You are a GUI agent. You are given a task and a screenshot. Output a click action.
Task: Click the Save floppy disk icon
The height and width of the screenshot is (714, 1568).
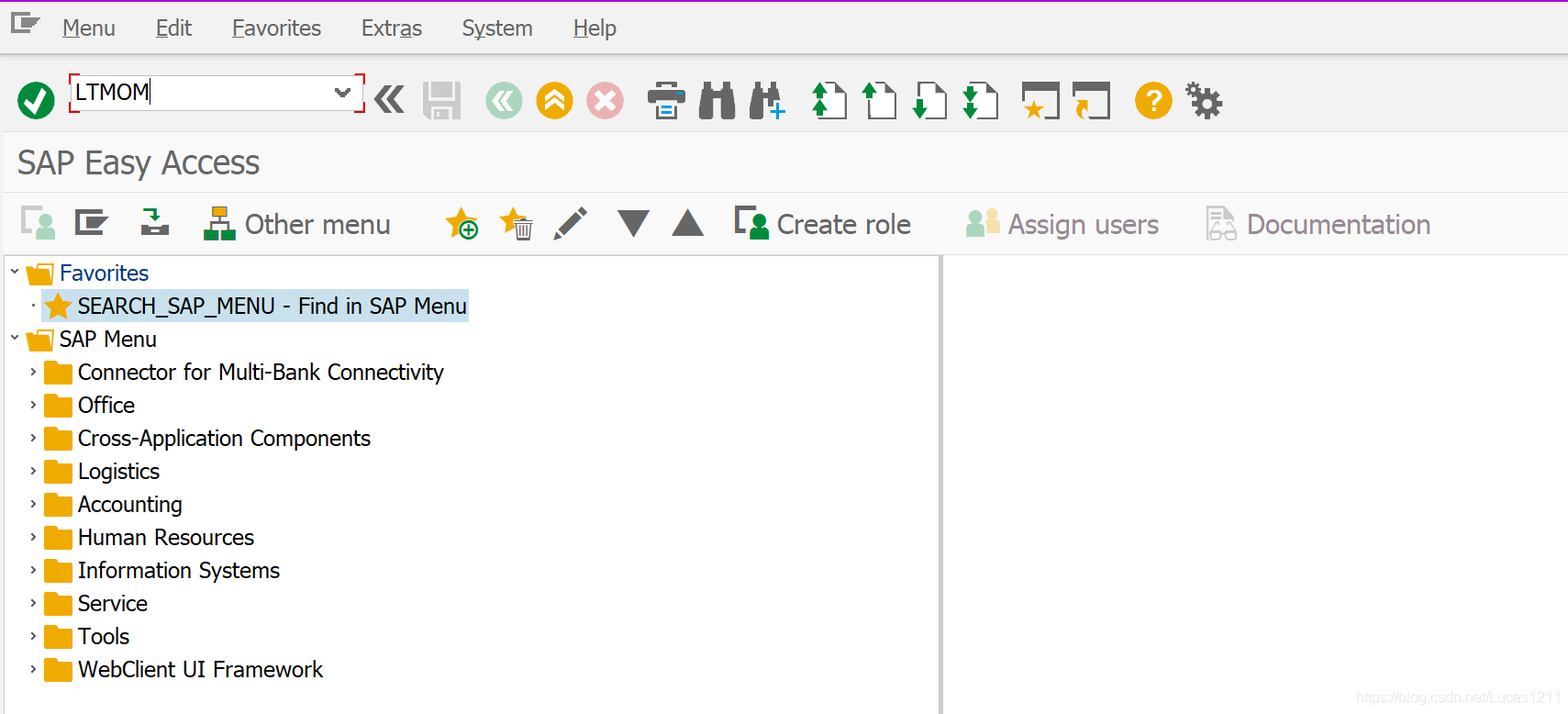pyautogui.click(x=441, y=100)
